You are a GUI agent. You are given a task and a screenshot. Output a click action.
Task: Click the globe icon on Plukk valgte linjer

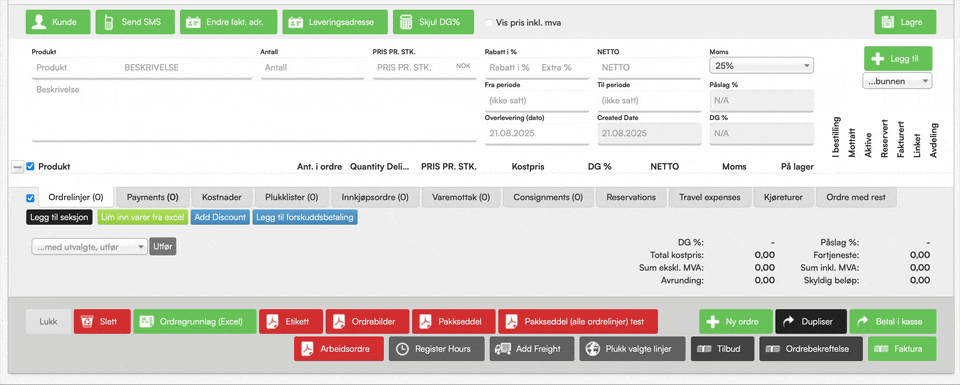point(592,349)
